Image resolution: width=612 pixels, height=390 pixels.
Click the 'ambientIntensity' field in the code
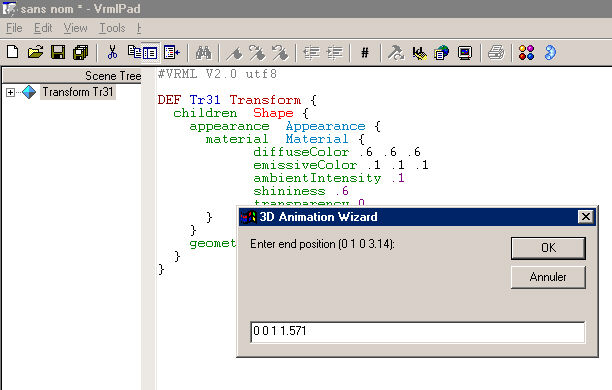click(317, 178)
